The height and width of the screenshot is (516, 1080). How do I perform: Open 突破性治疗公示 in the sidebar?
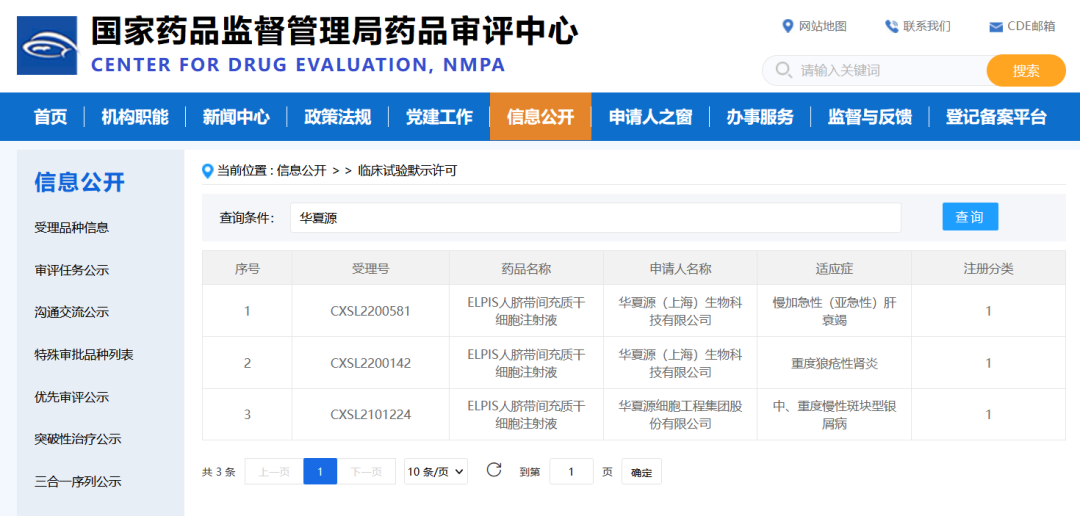click(78, 439)
